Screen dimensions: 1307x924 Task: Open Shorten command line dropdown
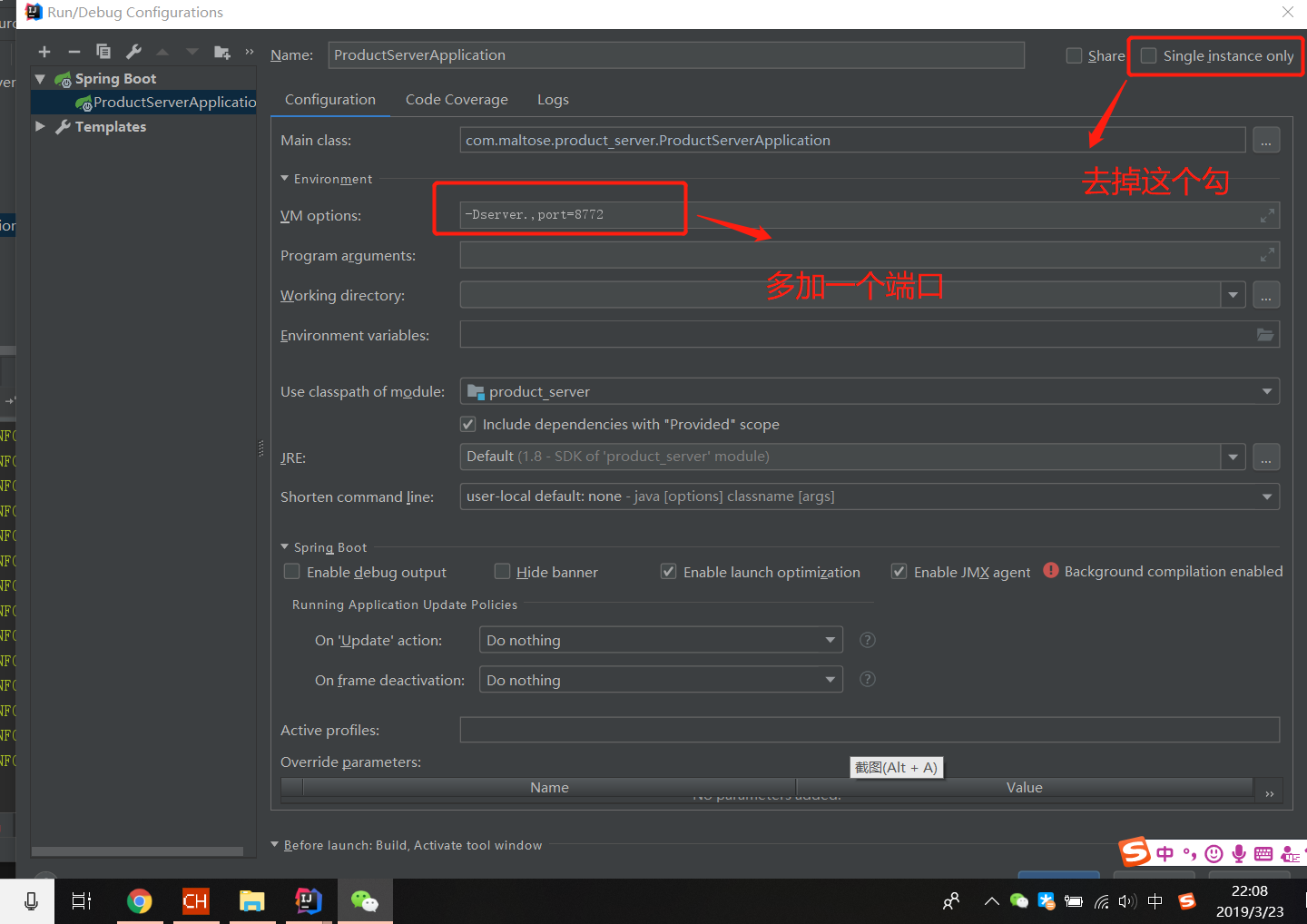click(1267, 496)
